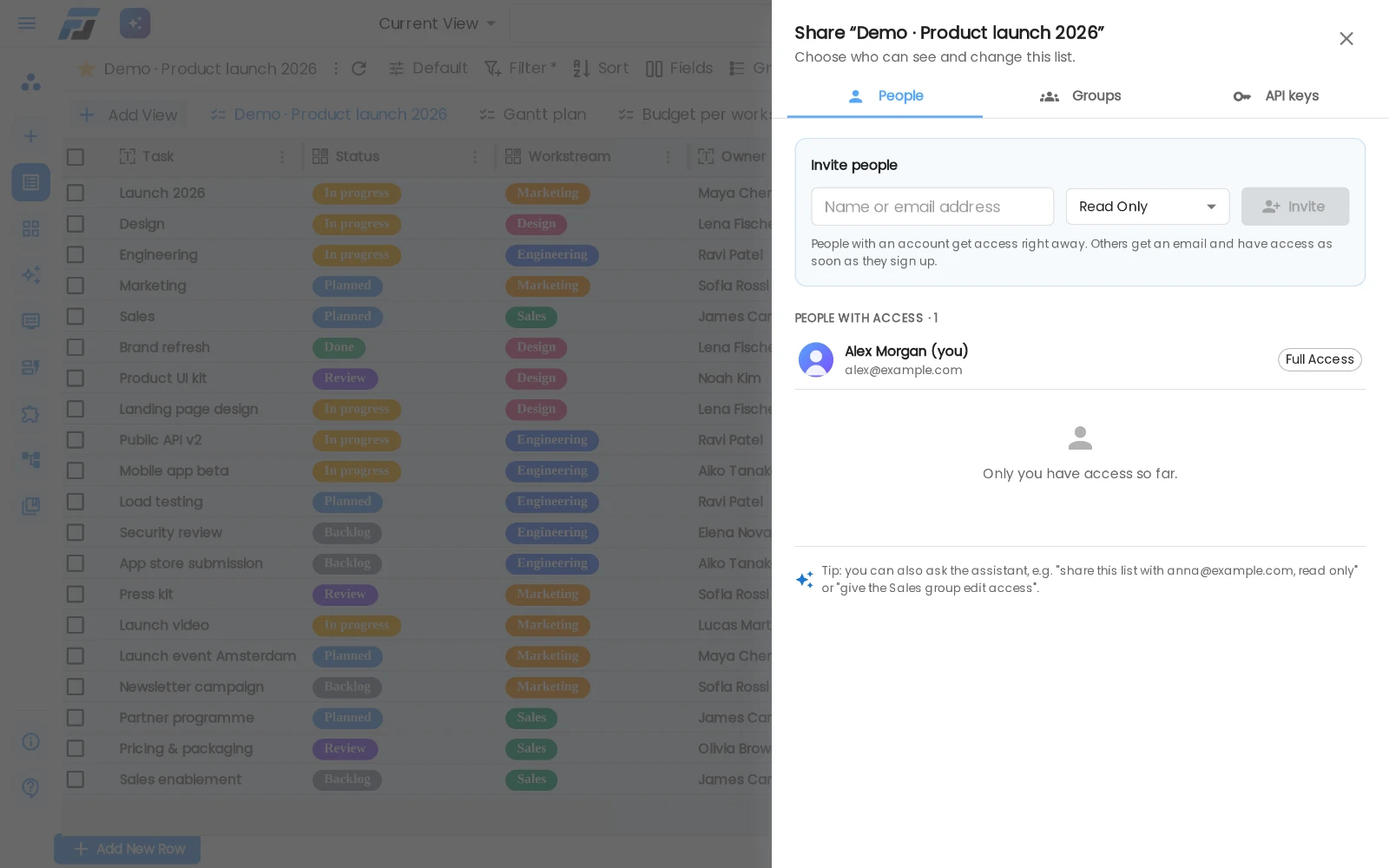Check the Design row checkbox
This screenshot has height=868, width=1389.
(x=76, y=224)
